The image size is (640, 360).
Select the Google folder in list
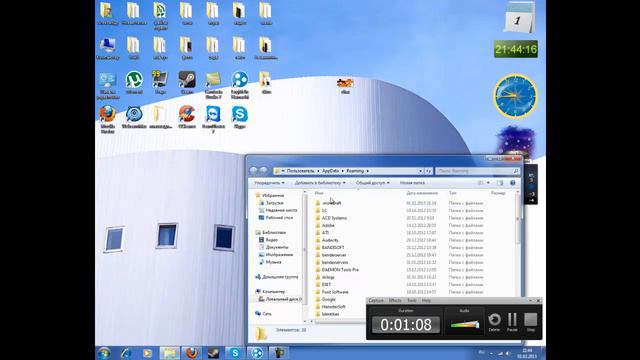tap(329, 299)
